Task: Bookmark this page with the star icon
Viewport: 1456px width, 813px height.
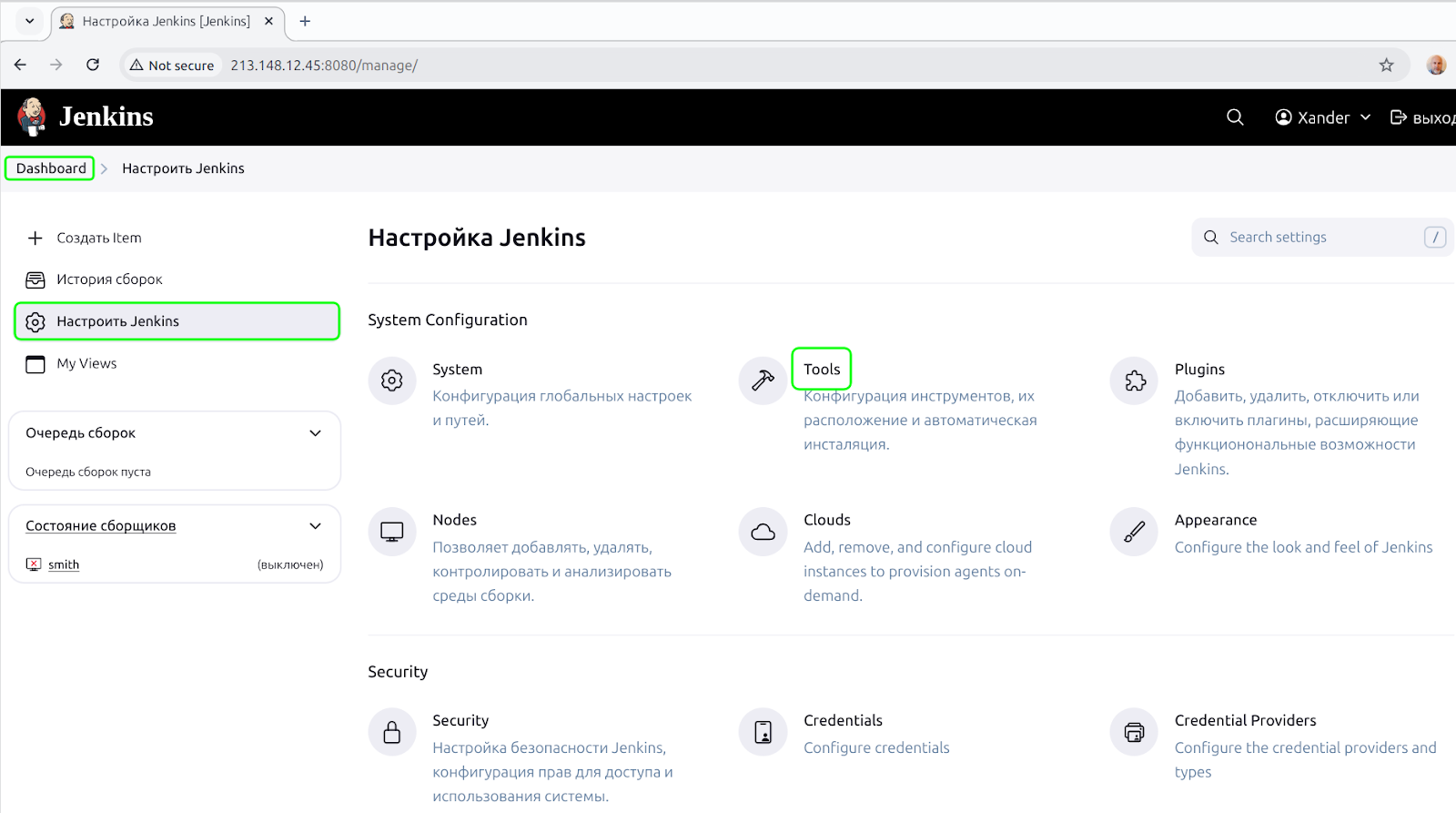Action: [x=1386, y=66]
